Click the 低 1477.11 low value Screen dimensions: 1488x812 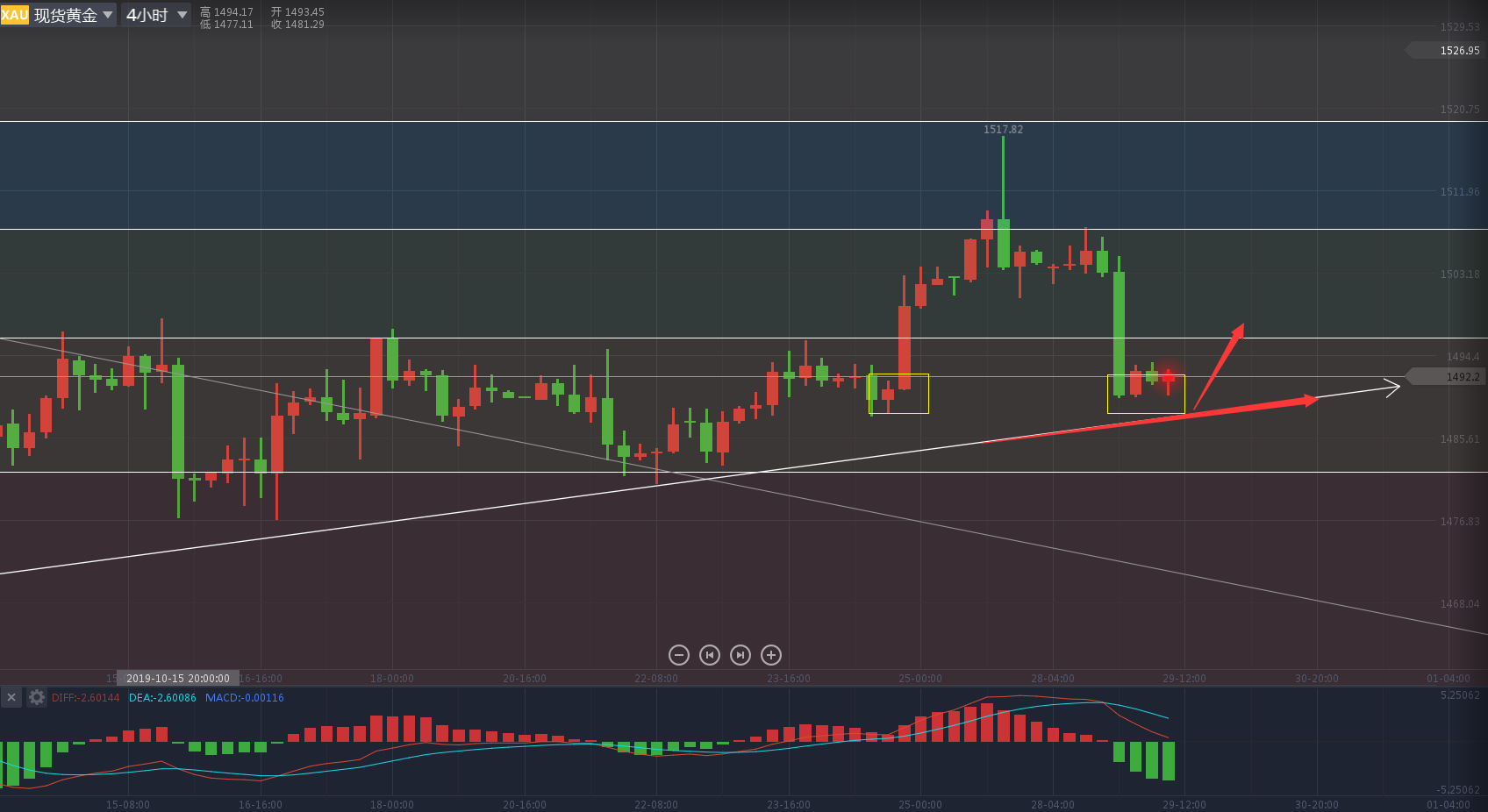click(x=226, y=25)
